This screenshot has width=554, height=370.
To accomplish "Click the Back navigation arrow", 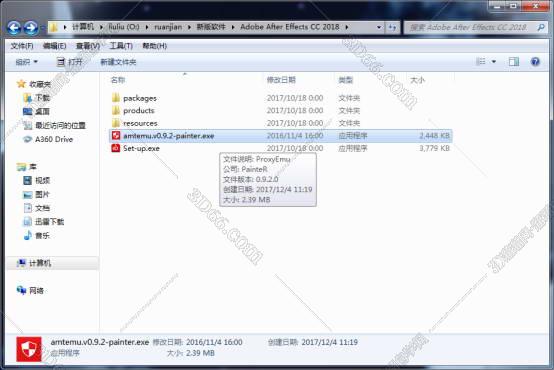I will point(14,27).
